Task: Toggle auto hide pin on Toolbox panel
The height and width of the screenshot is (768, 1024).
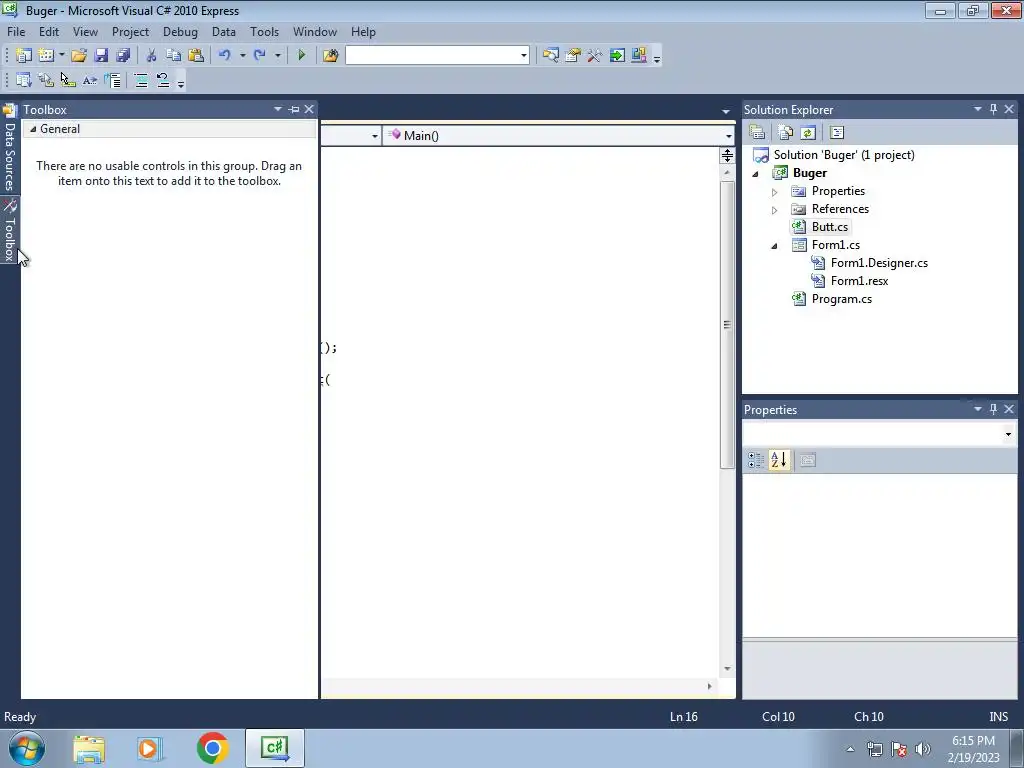Action: 294,109
